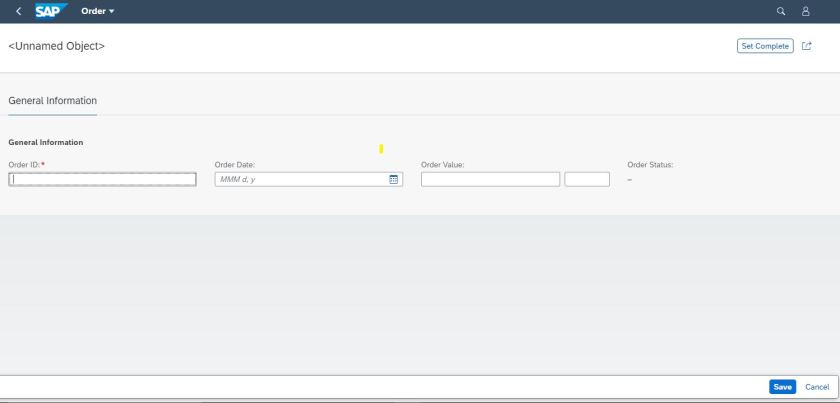The image size is (840, 403).
Task: Save the order with the Save button
Action: click(782, 387)
